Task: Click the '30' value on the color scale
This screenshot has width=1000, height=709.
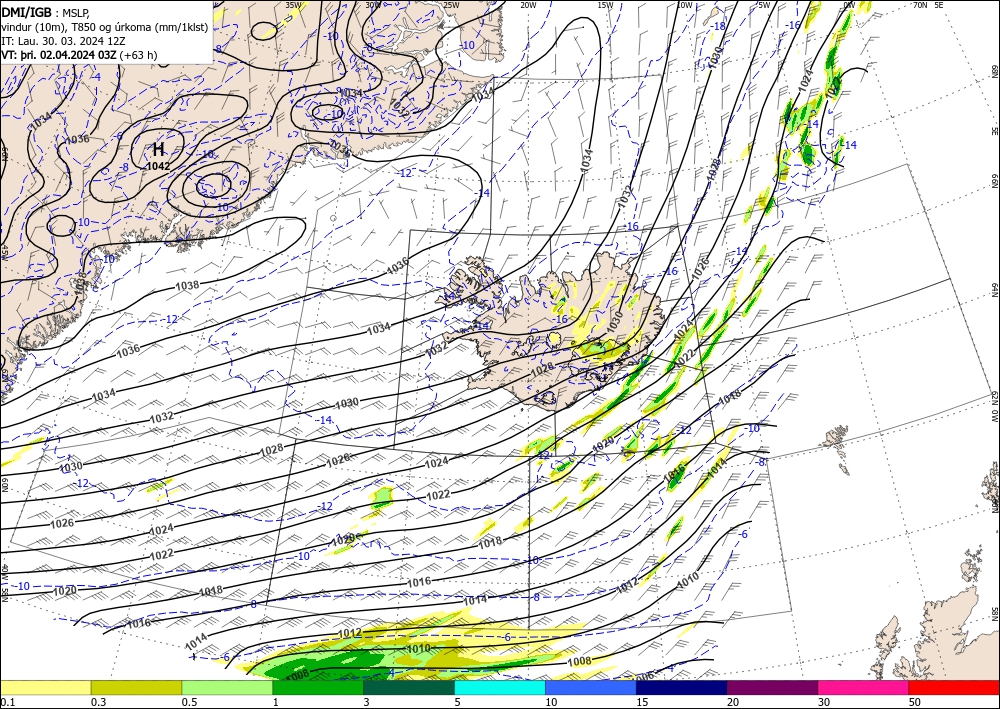Action: click(824, 702)
